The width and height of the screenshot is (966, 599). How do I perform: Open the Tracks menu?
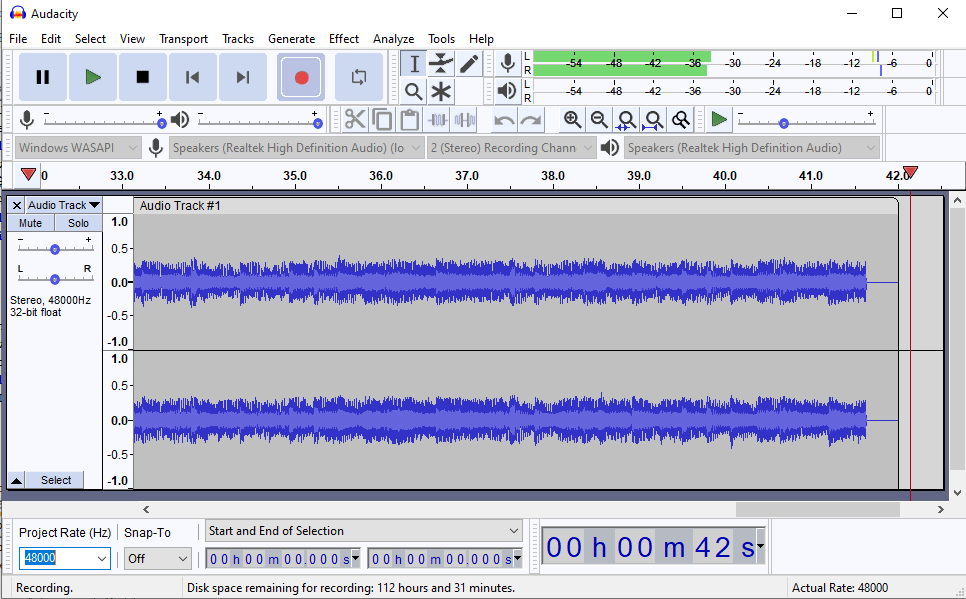click(238, 39)
